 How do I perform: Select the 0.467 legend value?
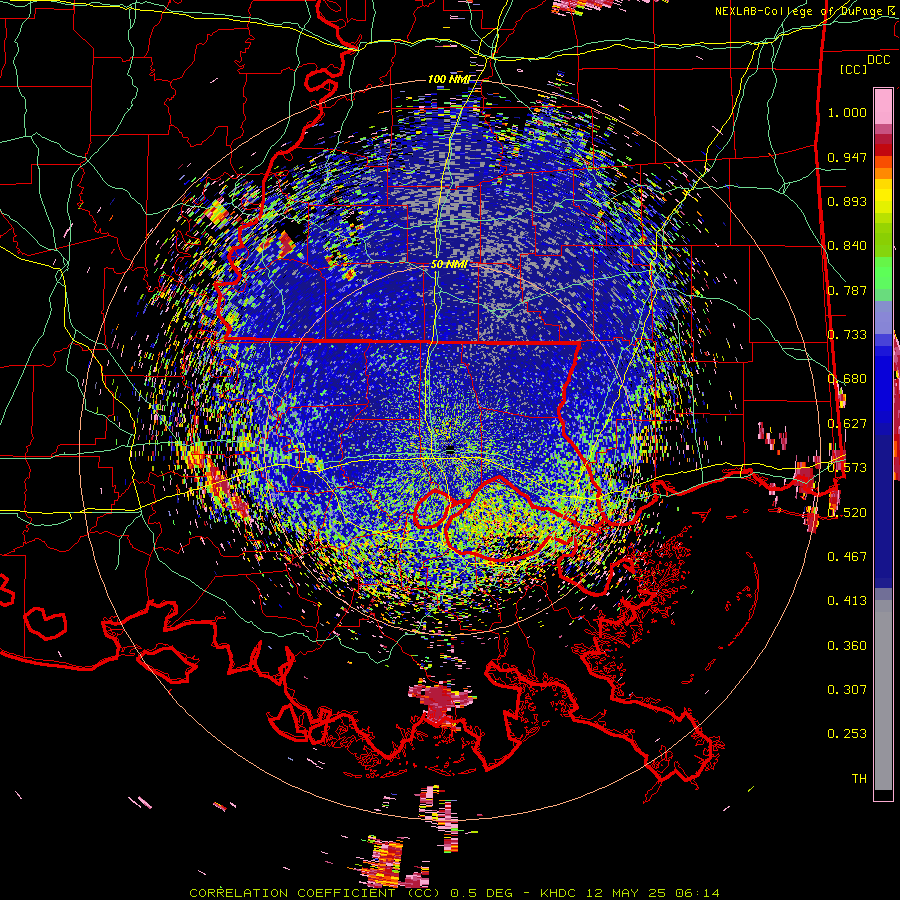tap(847, 556)
